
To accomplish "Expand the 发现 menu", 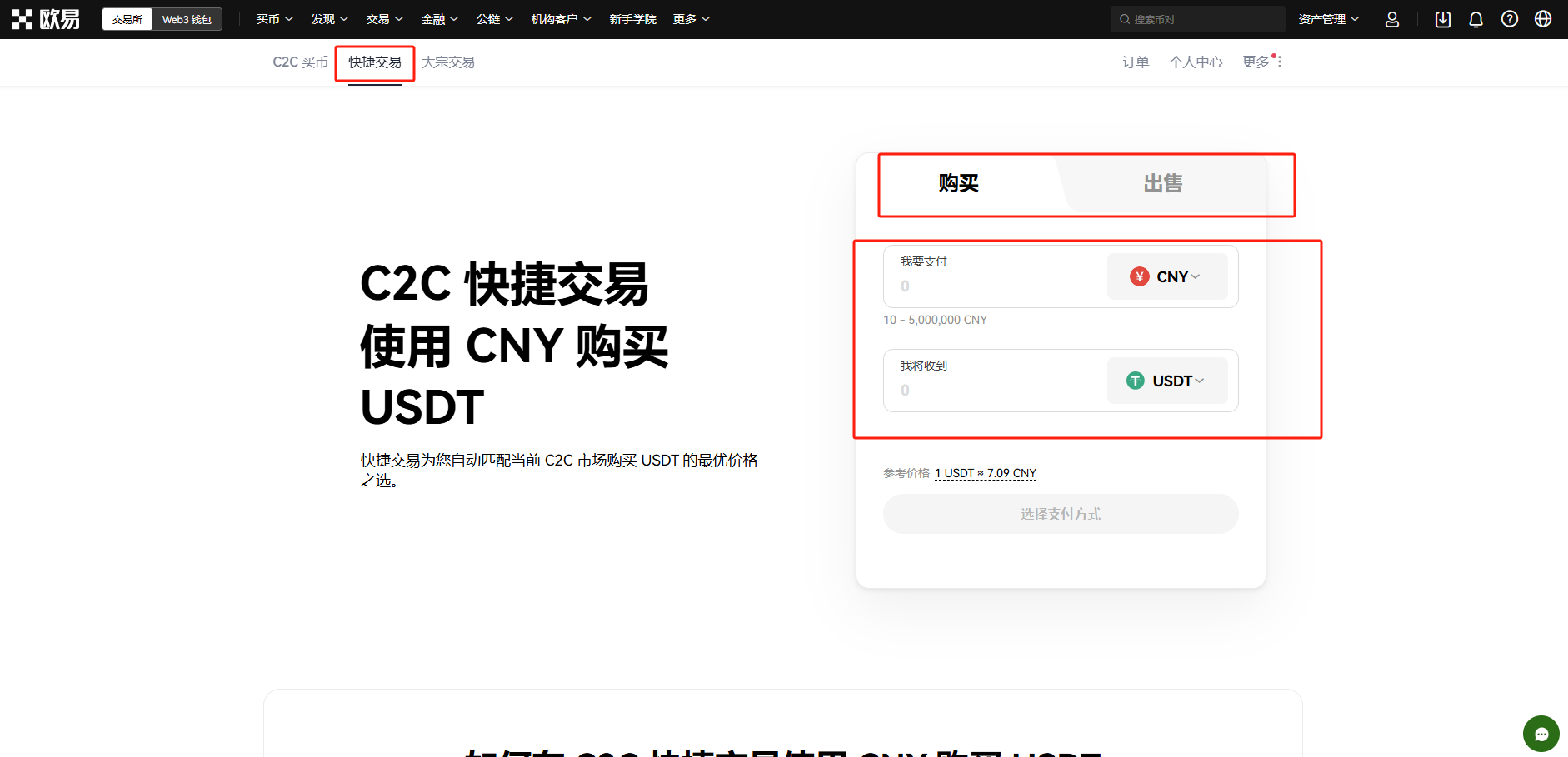I will point(329,19).
